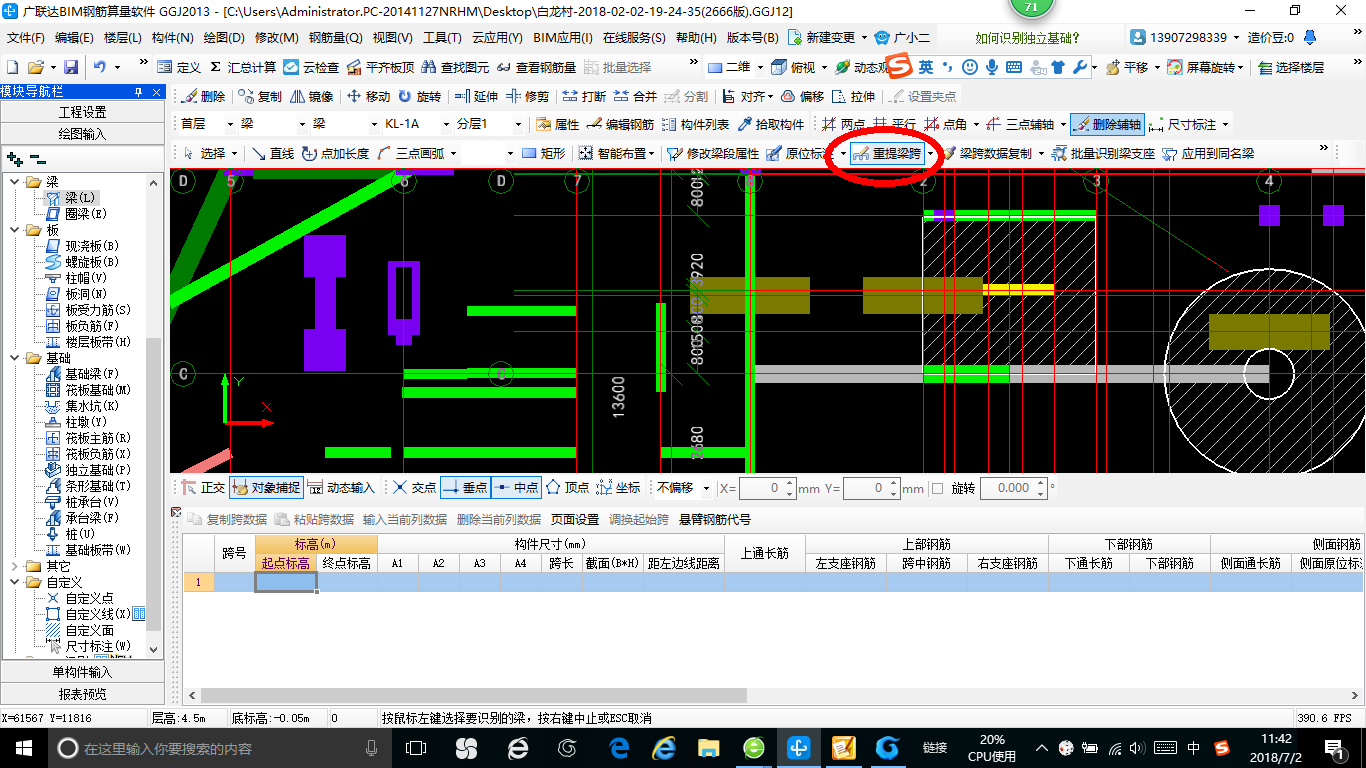Toggle 正交 orthogonal mode
The width and height of the screenshot is (1366, 768).
[x=203, y=488]
